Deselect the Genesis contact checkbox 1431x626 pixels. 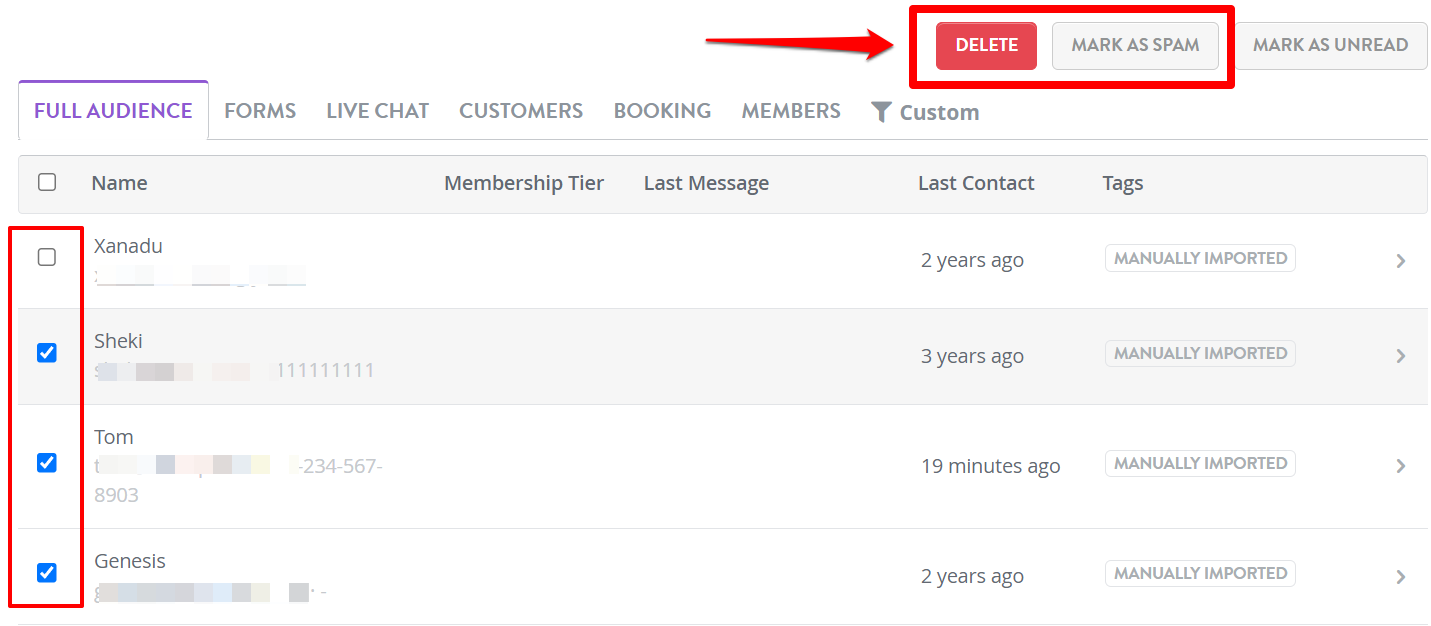tap(47, 573)
